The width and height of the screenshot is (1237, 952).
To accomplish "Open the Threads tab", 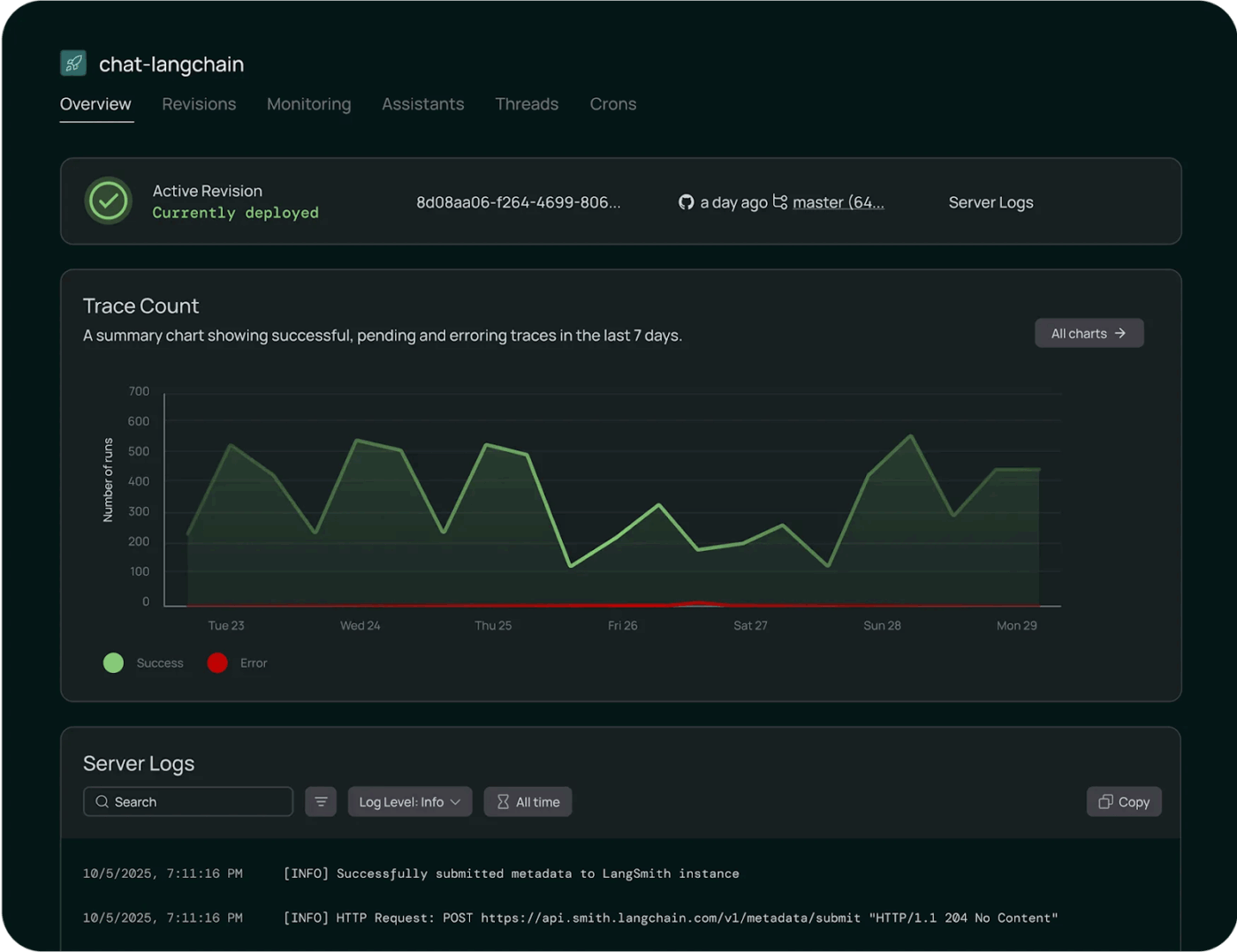I will [x=527, y=104].
